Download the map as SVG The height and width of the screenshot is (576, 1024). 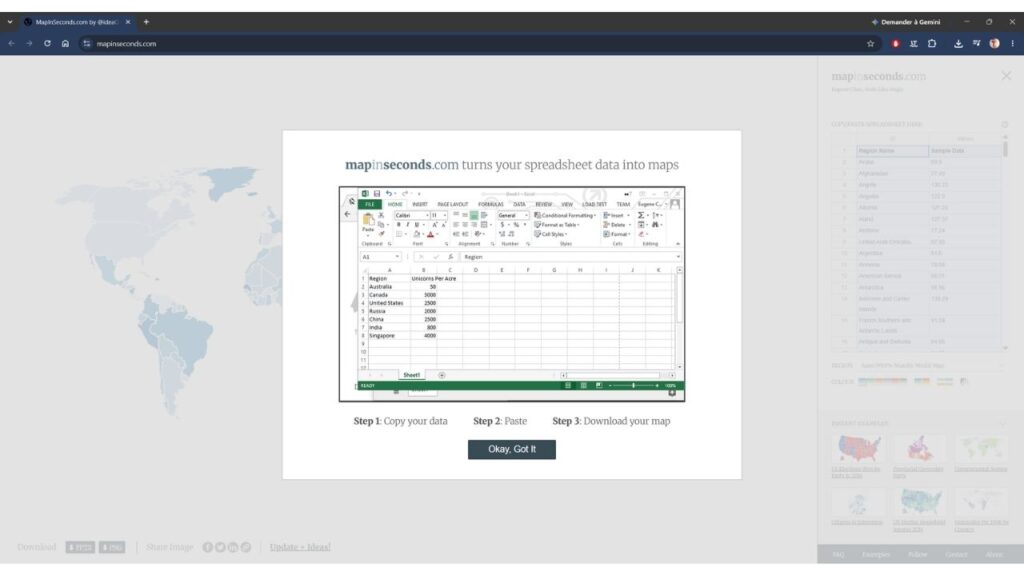tap(80, 547)
